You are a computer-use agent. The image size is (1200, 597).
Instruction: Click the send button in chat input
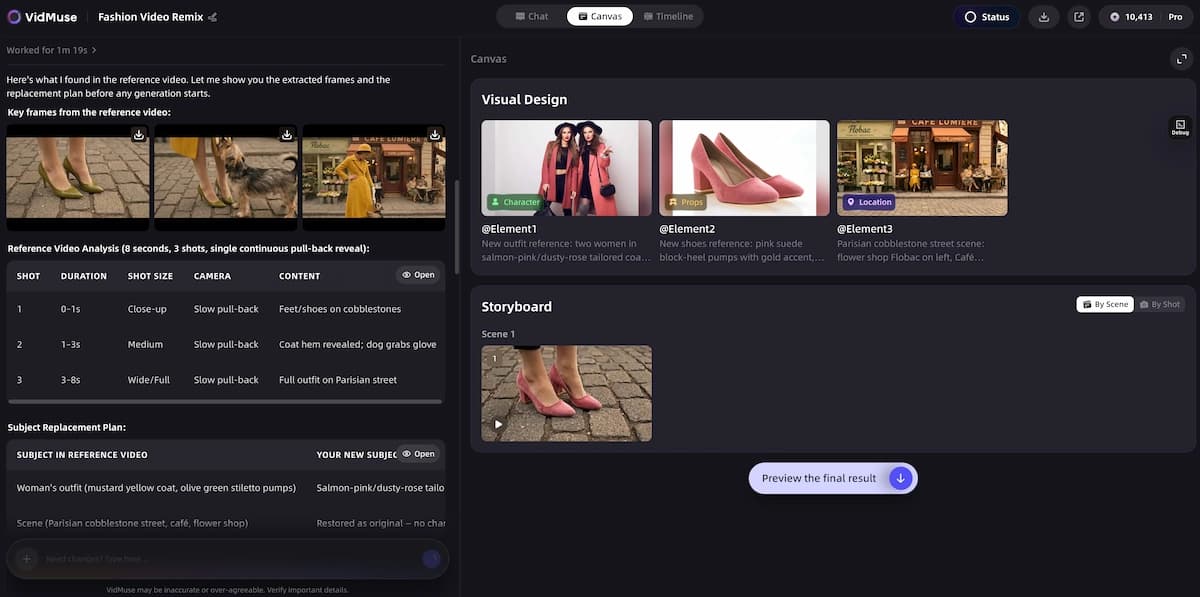pyautogui.click(x=431, y=559)
